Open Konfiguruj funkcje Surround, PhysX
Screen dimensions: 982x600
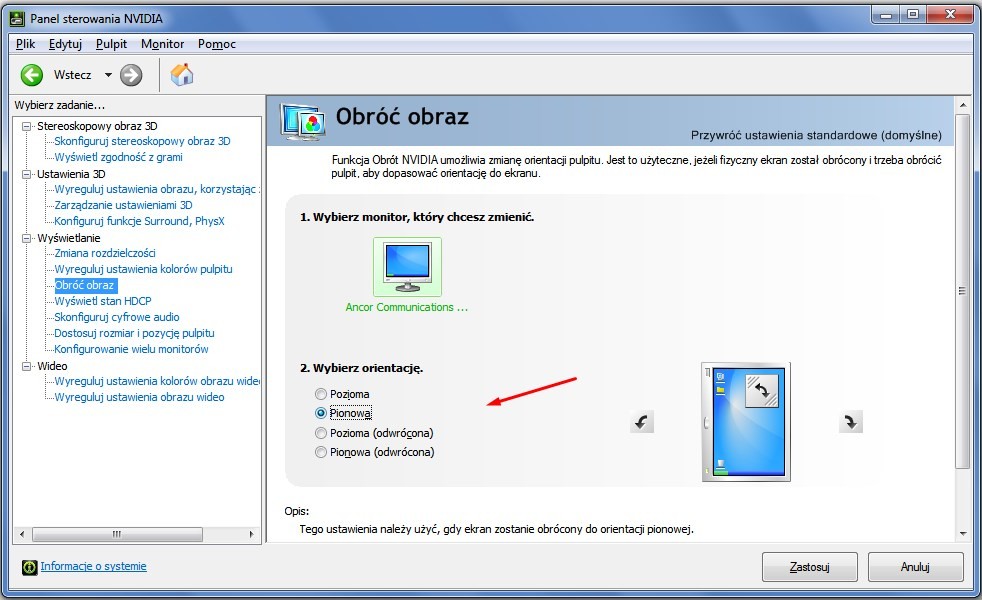pyautogui.click(x=139, y=221)
